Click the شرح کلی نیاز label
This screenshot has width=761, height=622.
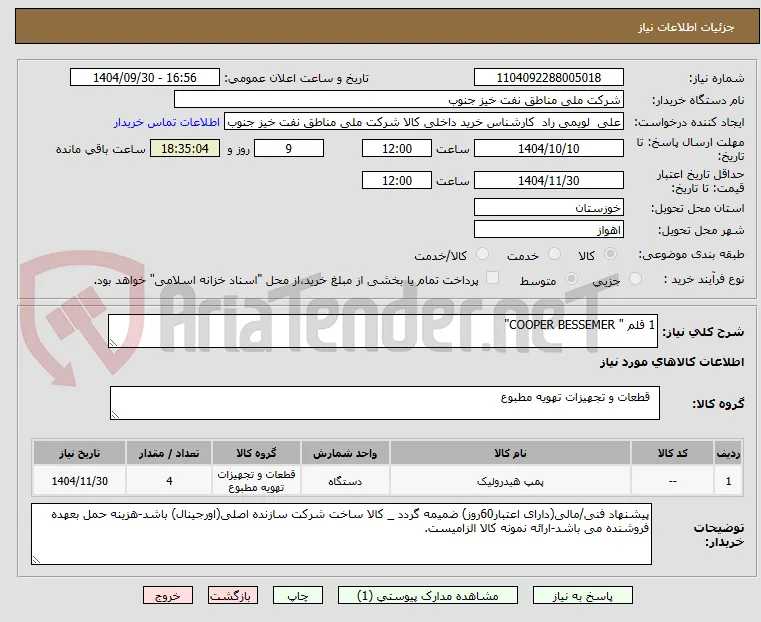click(703, 332)
